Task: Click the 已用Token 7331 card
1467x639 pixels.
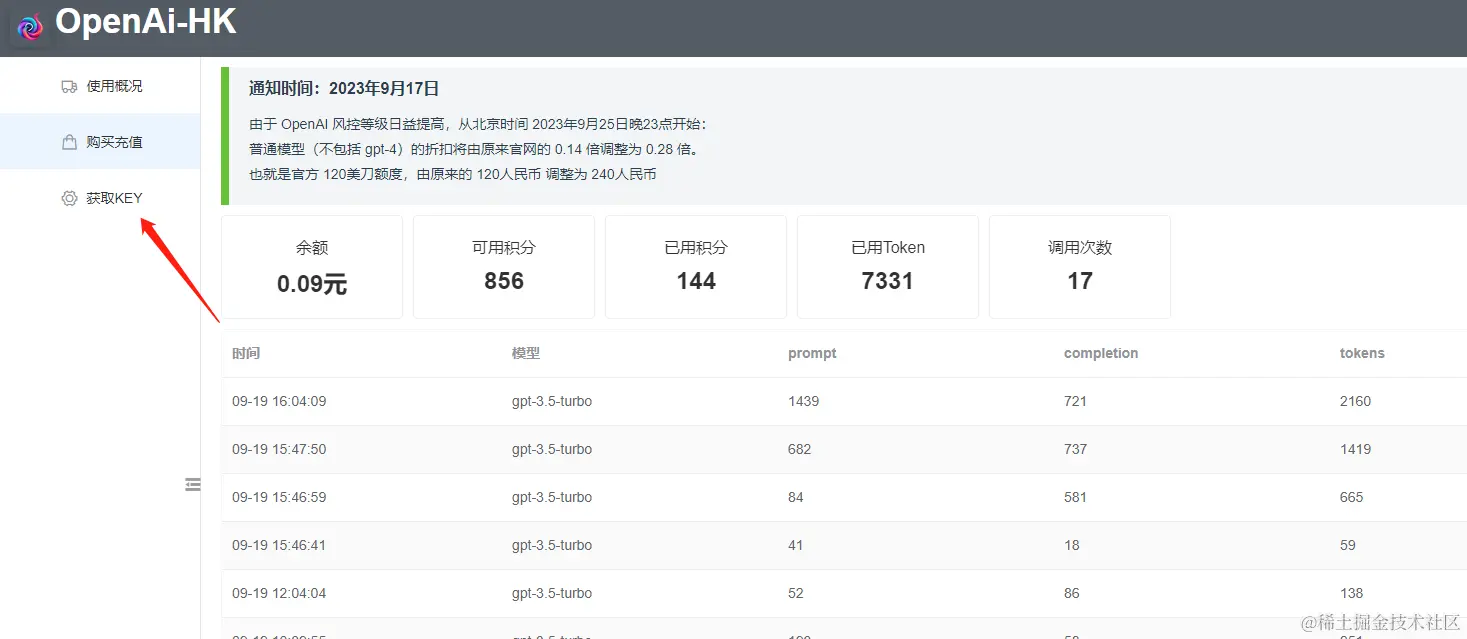Action: click(888, 267)
